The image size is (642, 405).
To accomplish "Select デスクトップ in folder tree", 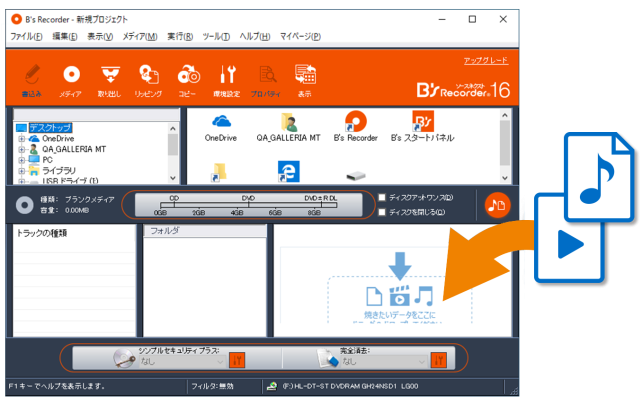I will tap(50, 128).
